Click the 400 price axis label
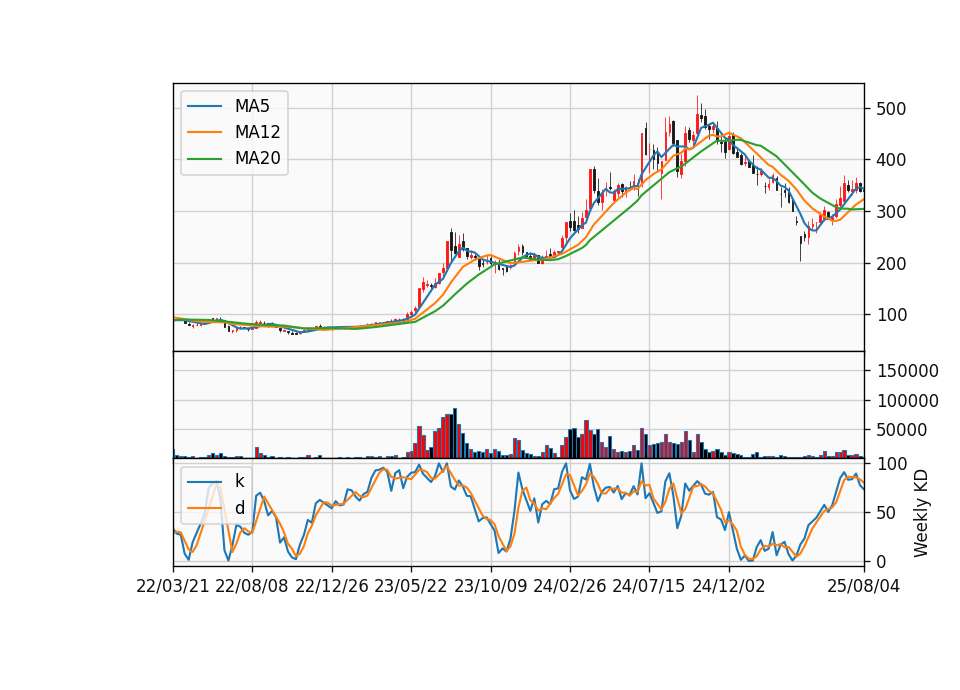Image resolution: width=960 pixels, height=690 pixels. 891,160
